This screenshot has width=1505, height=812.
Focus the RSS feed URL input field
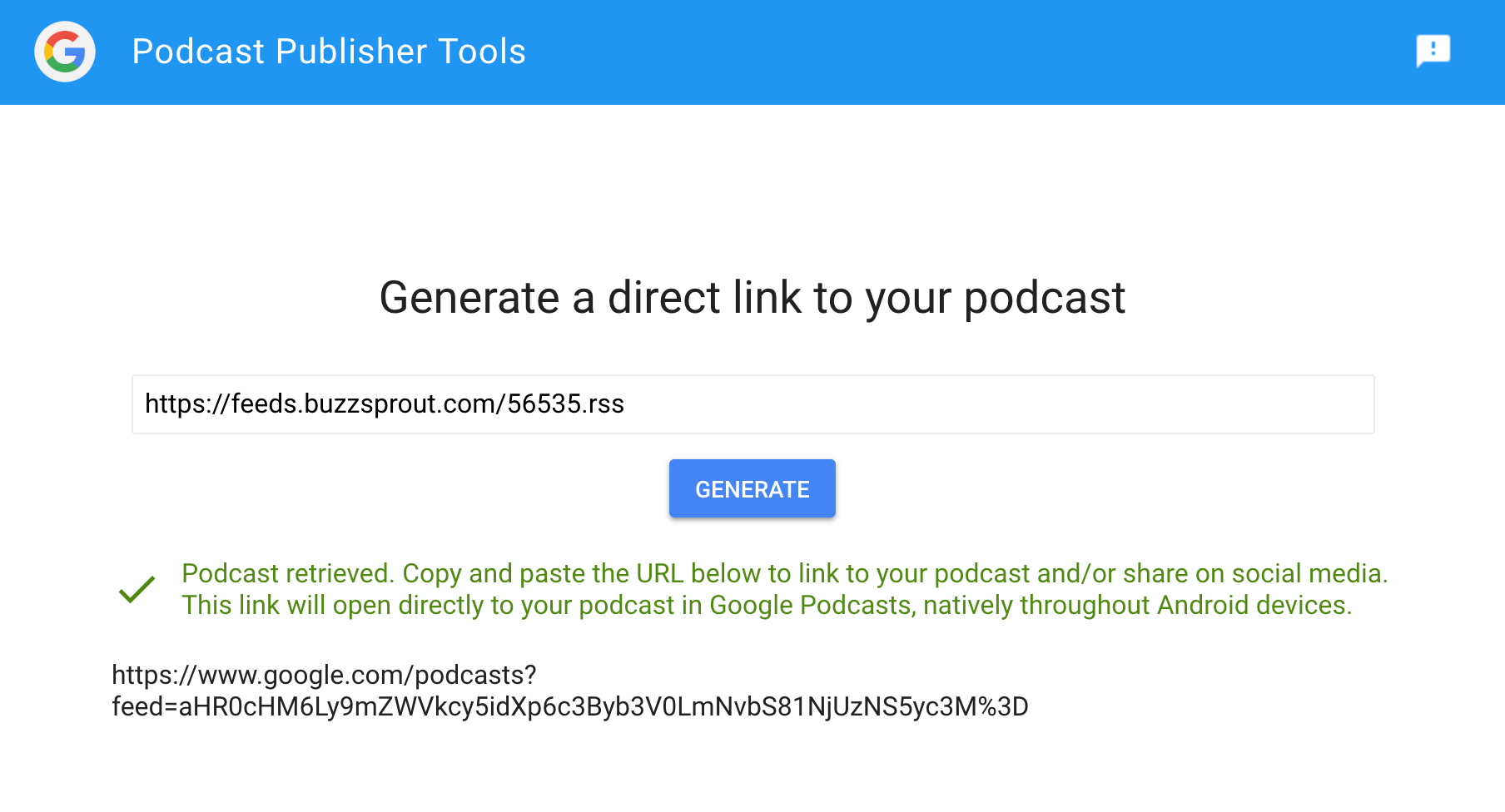[x=752, y=404]
